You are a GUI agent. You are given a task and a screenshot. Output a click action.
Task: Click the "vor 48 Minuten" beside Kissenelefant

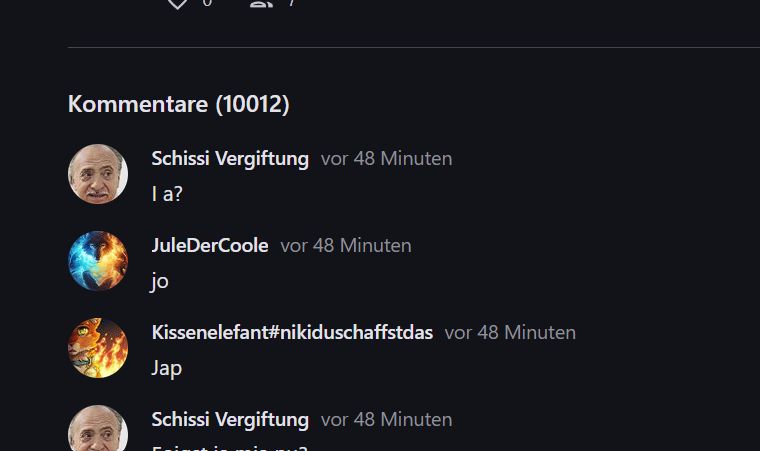[510, 332]
